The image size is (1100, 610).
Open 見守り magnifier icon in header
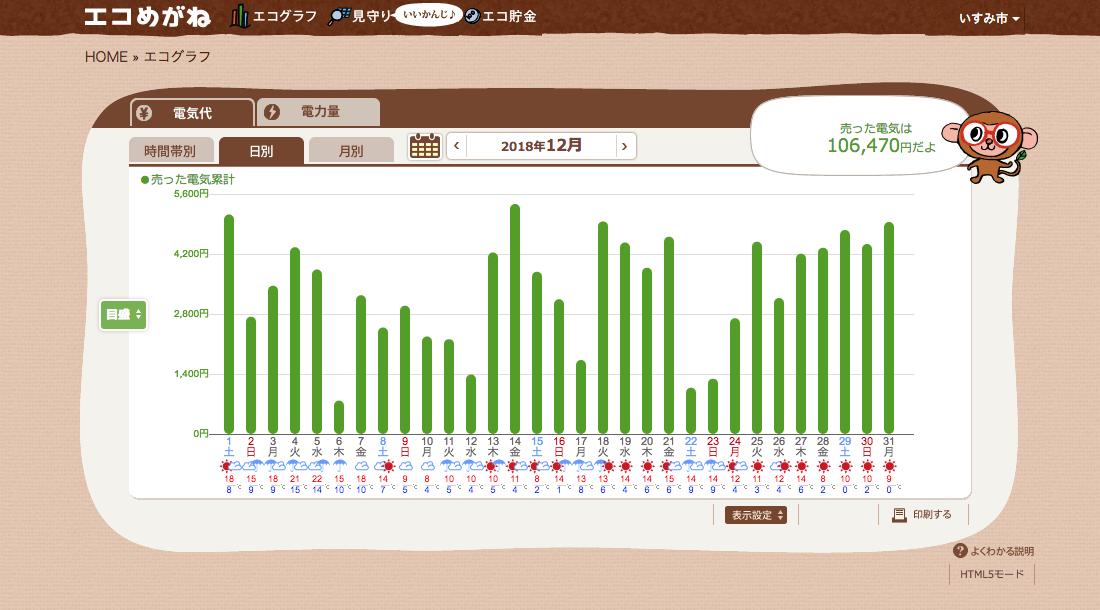coord(339,16)
